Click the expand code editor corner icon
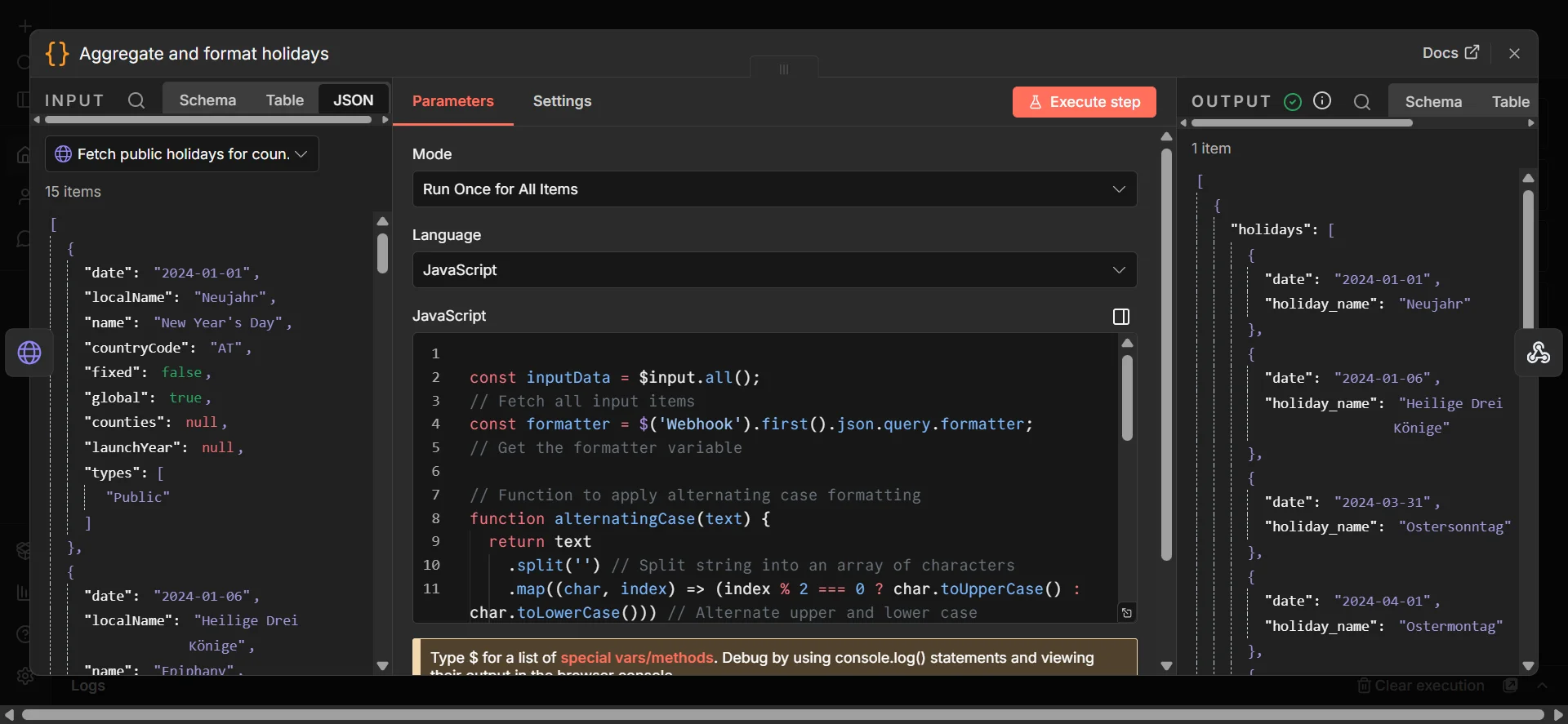The height and width of the screenshot is (724, 1568). tap(1127, 613)
